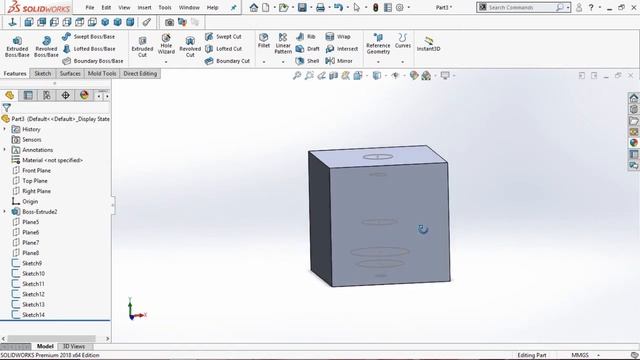
Task: Click the Swept Cut feature
Action: click(223, 36)
